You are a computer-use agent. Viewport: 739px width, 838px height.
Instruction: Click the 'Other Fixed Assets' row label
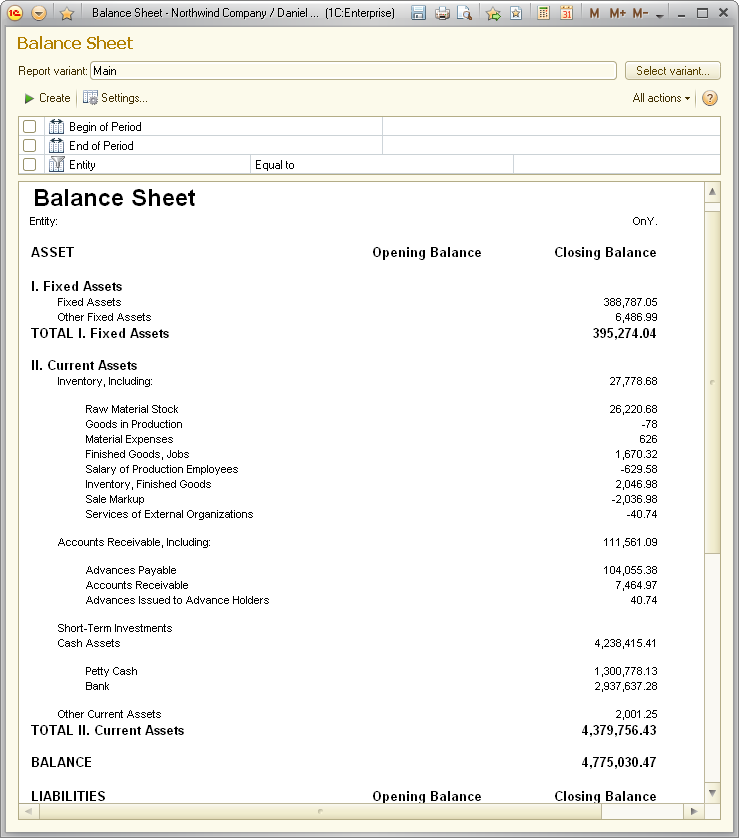pos(104,317)
